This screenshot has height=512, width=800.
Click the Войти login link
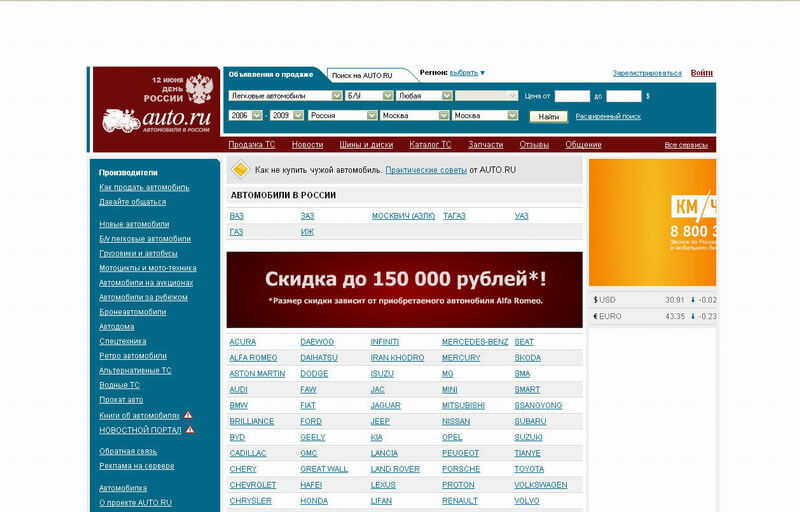[702, 72]
